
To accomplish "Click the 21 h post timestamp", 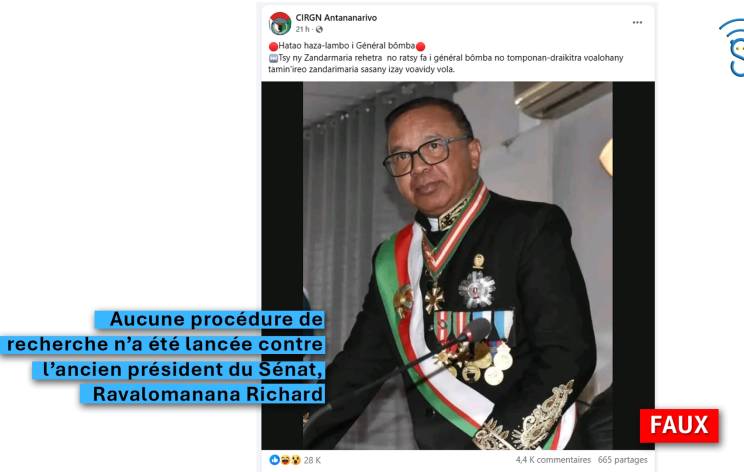I will (x=302, y=29).
